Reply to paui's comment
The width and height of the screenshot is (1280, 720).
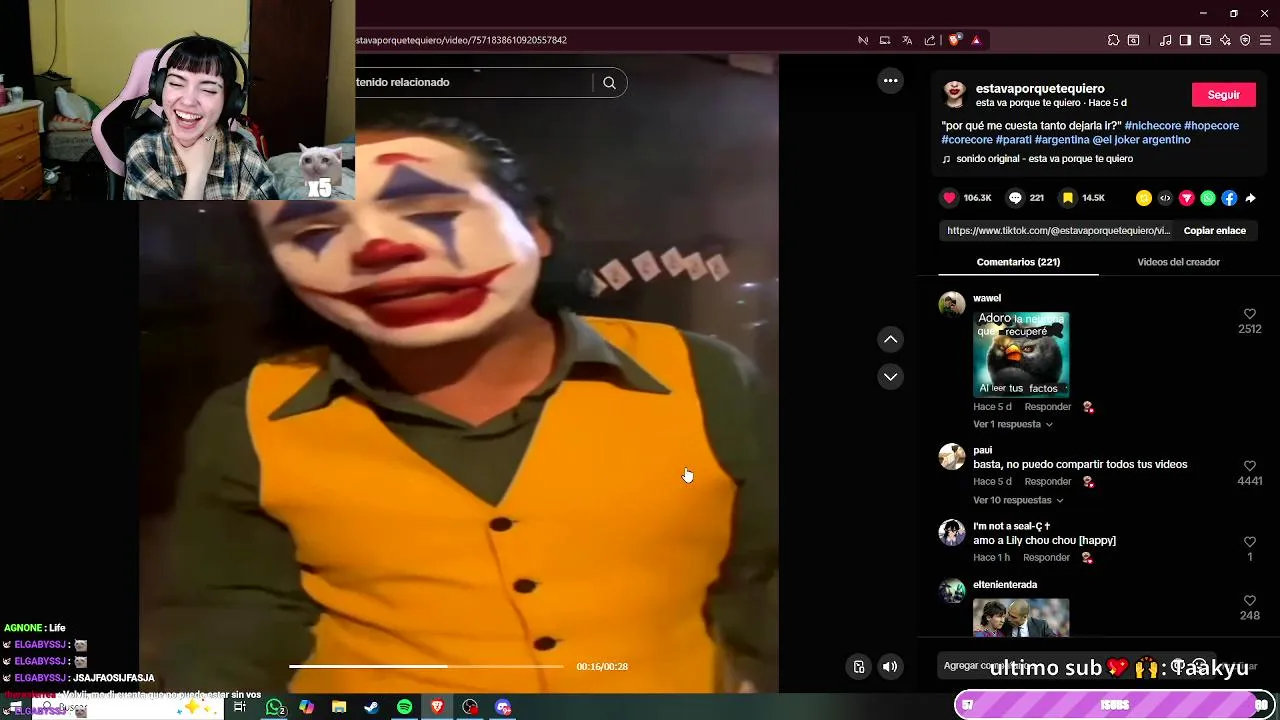(1047, 482)
